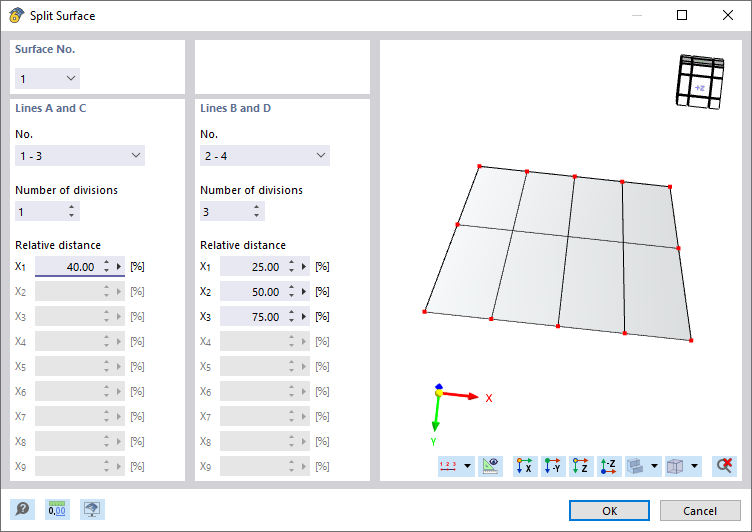The image size is (752, 532).
Task: Click the dimension visibility icon with eye
Action: (x=490, y=466)
